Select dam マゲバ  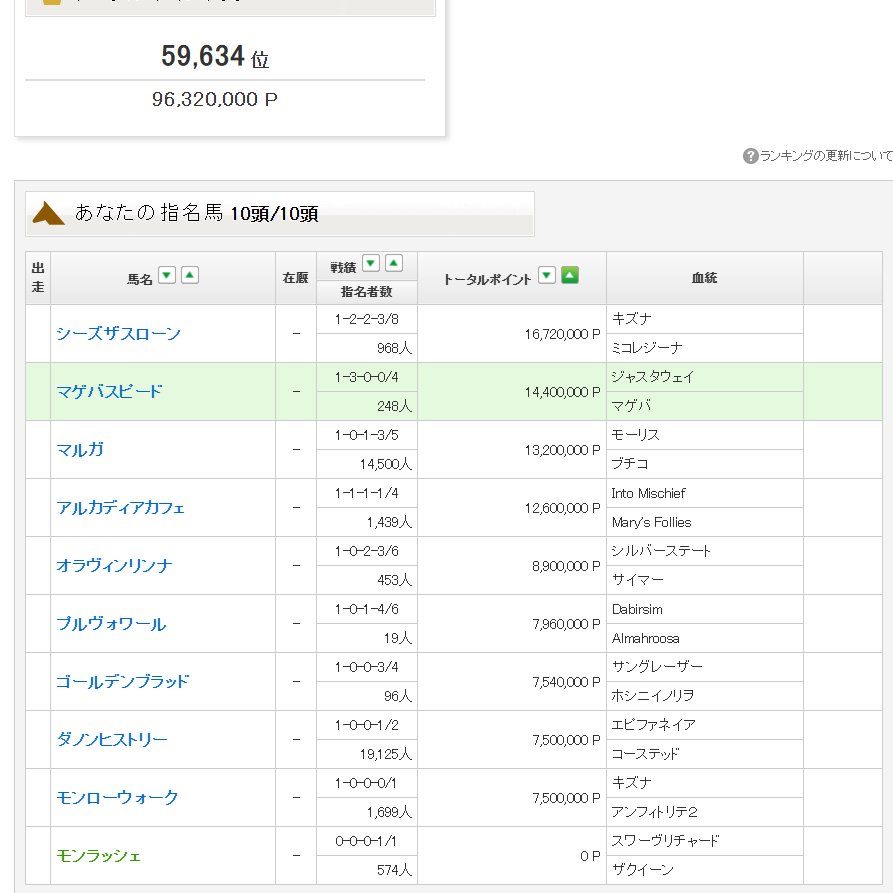631,406
